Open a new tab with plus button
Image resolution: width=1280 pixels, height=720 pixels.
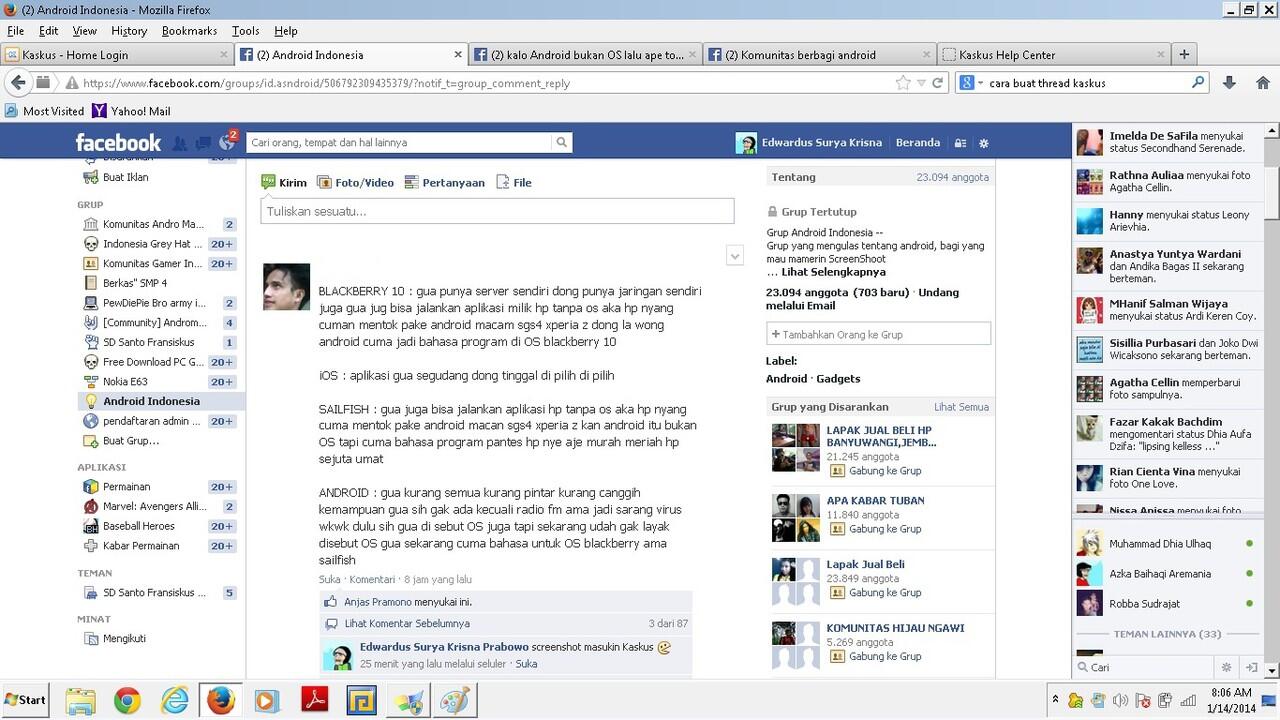[x=1184, y=54]
